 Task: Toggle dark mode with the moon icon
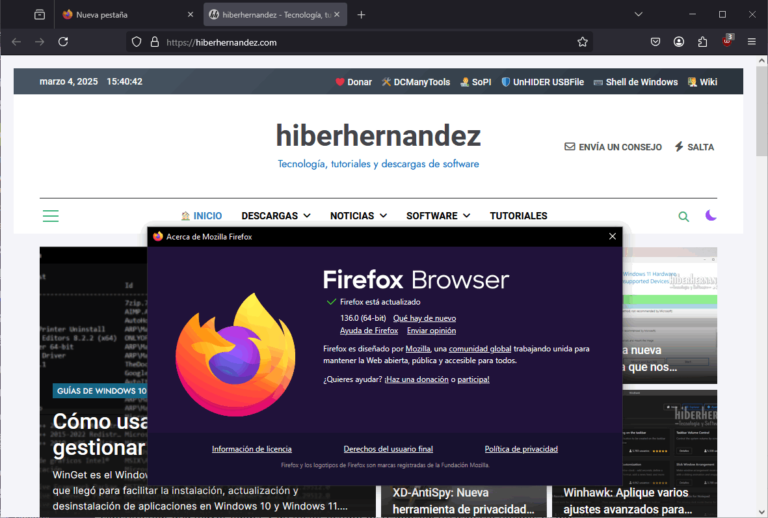tap(711, 216)
